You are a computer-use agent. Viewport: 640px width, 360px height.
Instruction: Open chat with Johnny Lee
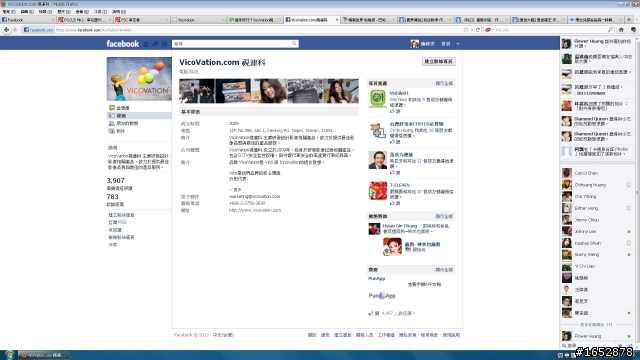(x=598, y=231)
